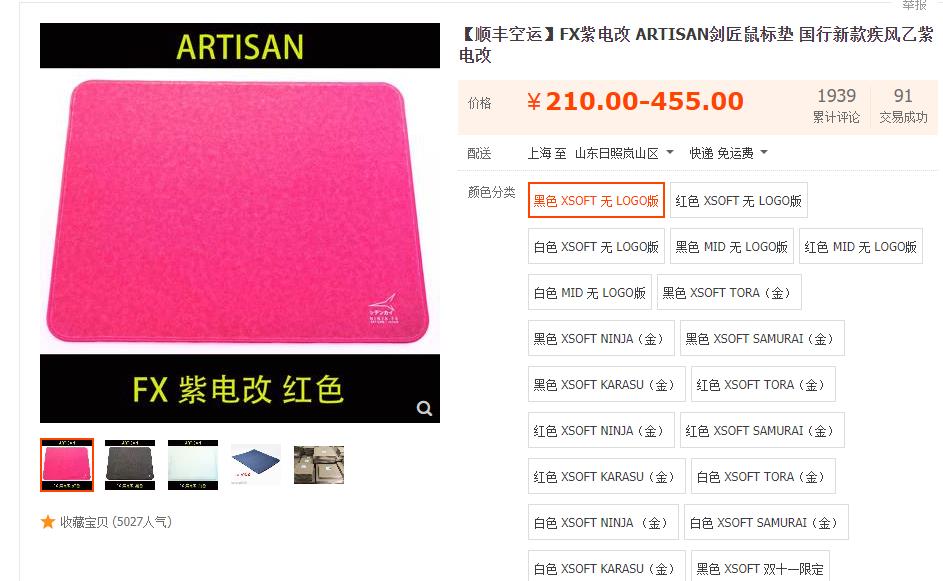The image size is (943, 581).
Task: Open the 山东日照岚山区 destination dropdown
Action: pyautogui.click(x=624, y=153)
